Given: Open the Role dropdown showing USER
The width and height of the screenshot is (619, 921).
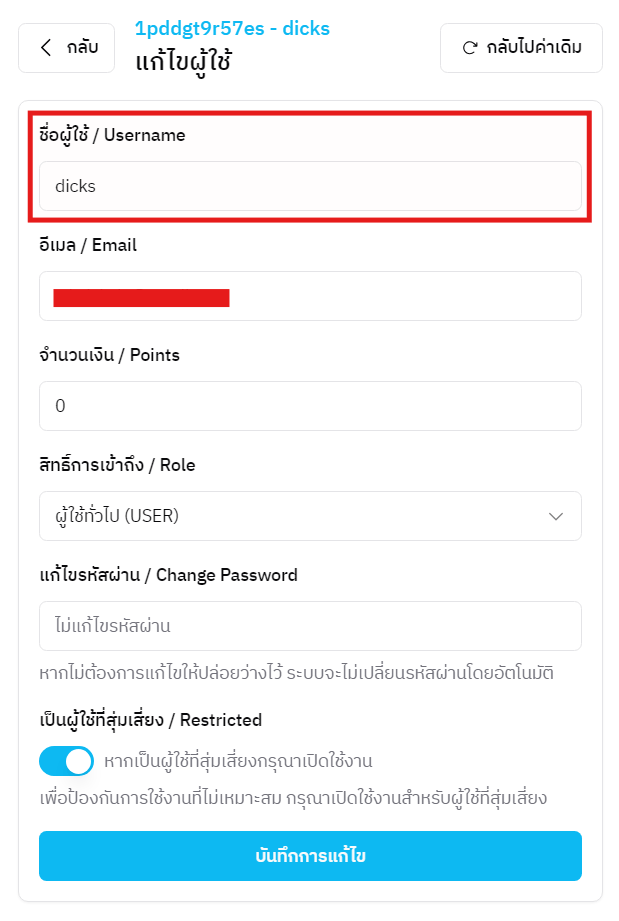Looking at the screenshot, I should tap(310, 516).
